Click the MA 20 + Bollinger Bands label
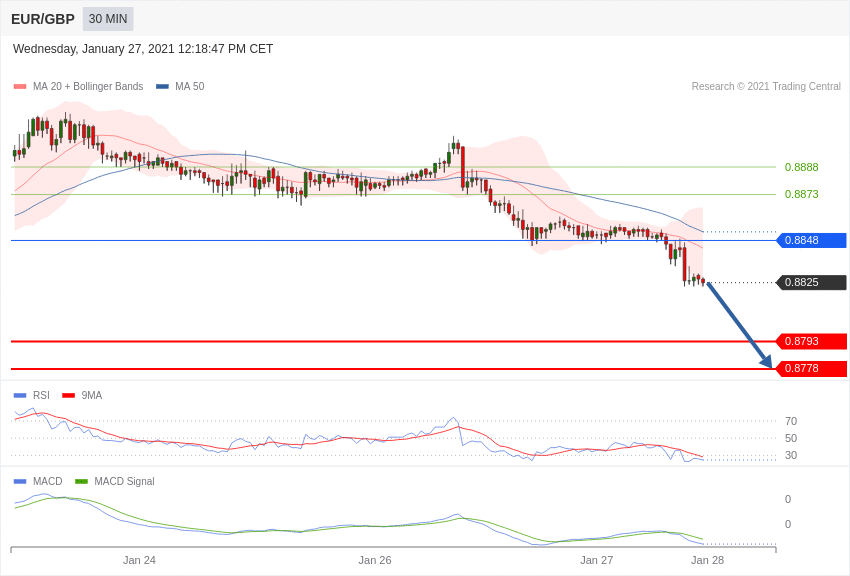The height and width of the screenshot is (576, 850). coord(88,86)
